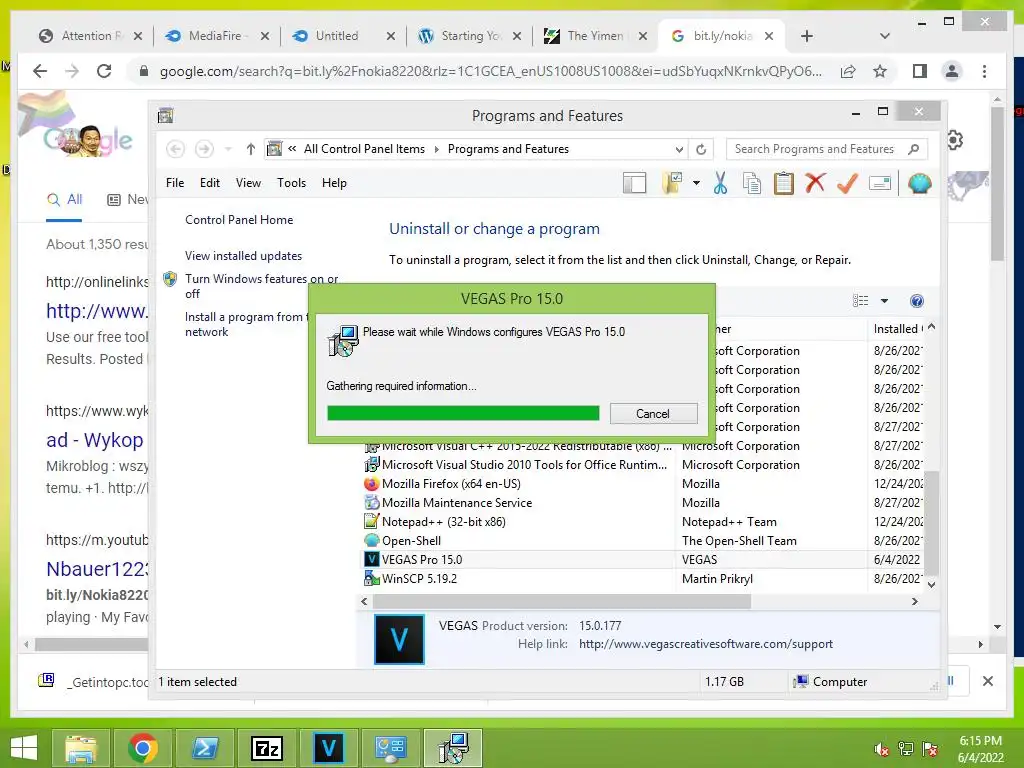Viewport: 1024px width, 768px height.
Task: Click the red X Delete toolbar icon
Action: pyautogui.click(x=815, y=183)
